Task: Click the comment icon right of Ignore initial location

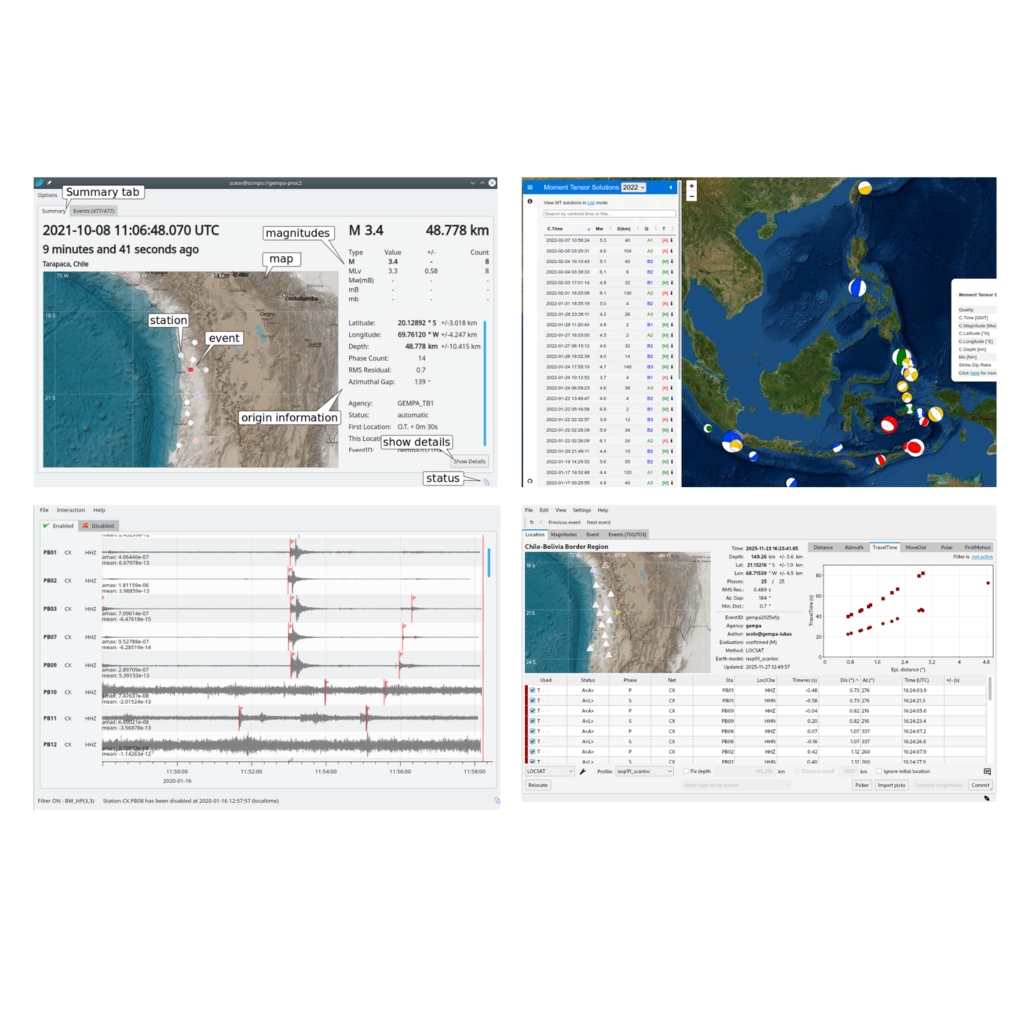Action: [987, 772]
